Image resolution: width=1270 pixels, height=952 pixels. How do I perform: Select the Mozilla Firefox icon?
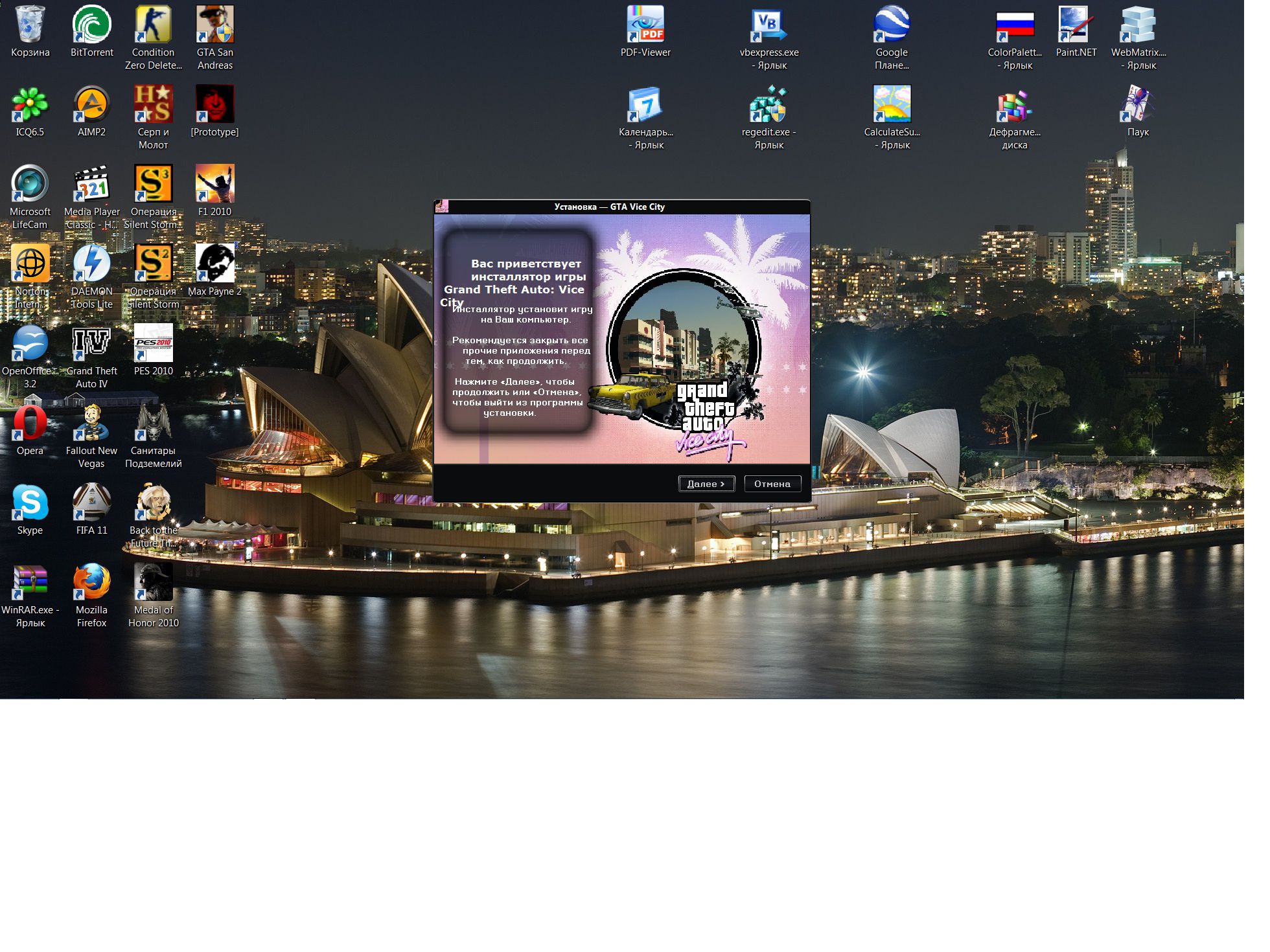(x=91, y=582)
